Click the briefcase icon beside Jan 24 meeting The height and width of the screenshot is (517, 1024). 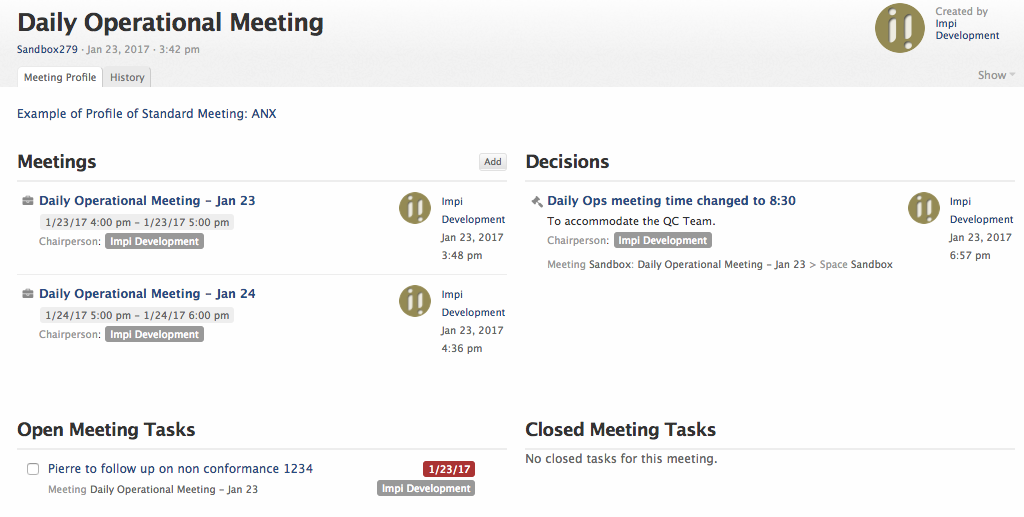pyautogui.click(x=28, y=294)
